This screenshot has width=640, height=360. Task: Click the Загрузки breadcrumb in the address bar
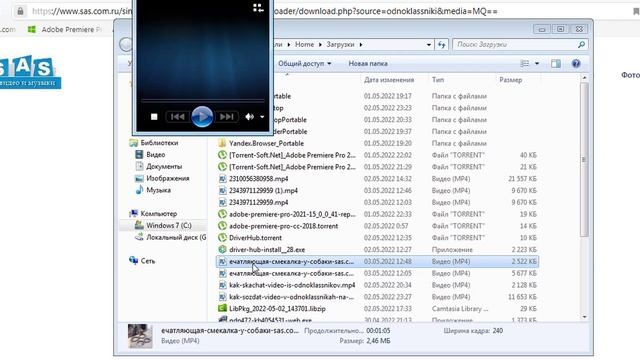click(x=340, y=44)
